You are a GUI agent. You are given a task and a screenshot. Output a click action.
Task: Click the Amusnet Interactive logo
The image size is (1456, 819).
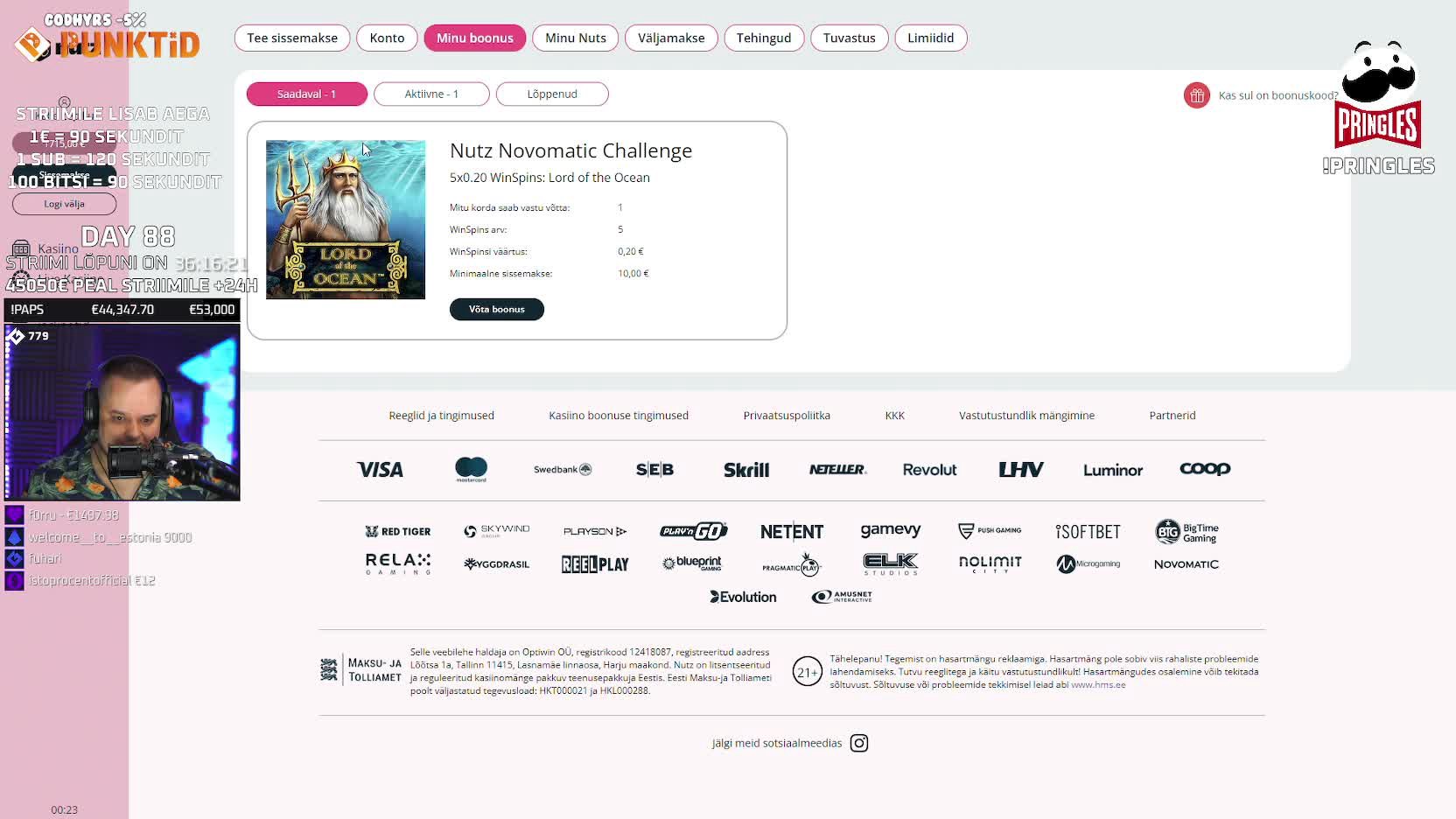pos(842,597)
